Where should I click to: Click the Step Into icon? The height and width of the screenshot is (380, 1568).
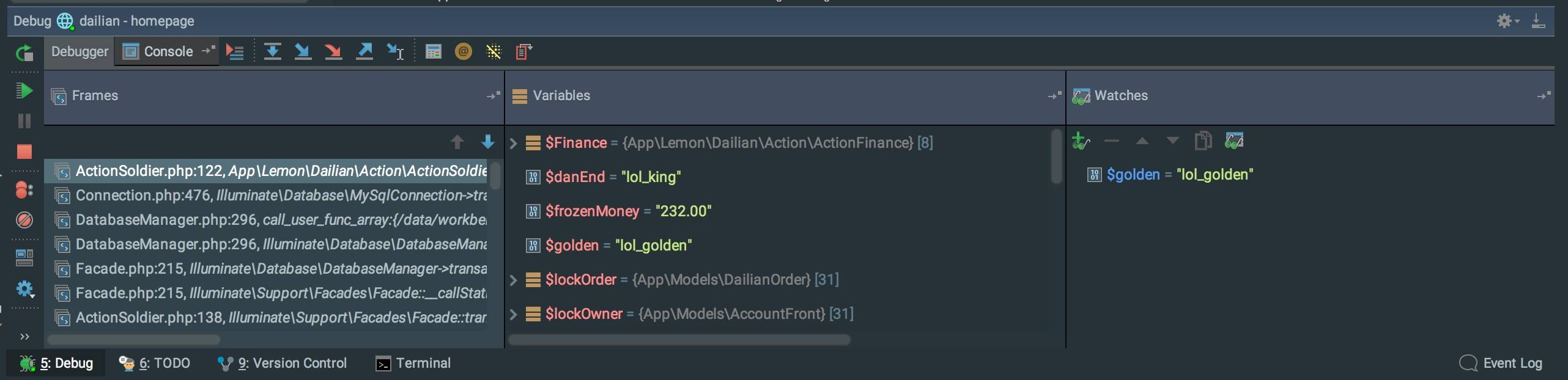click(303, 52)
